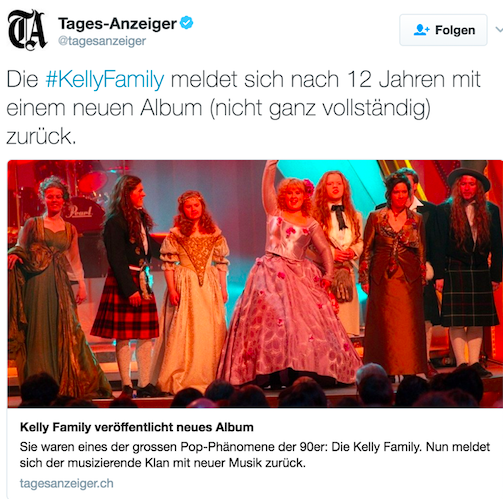Image resolution: width=503 pixels, height=499 pixels.
Task: Click the add-person icon on the Folgen button
Action: tap(421, 30)
